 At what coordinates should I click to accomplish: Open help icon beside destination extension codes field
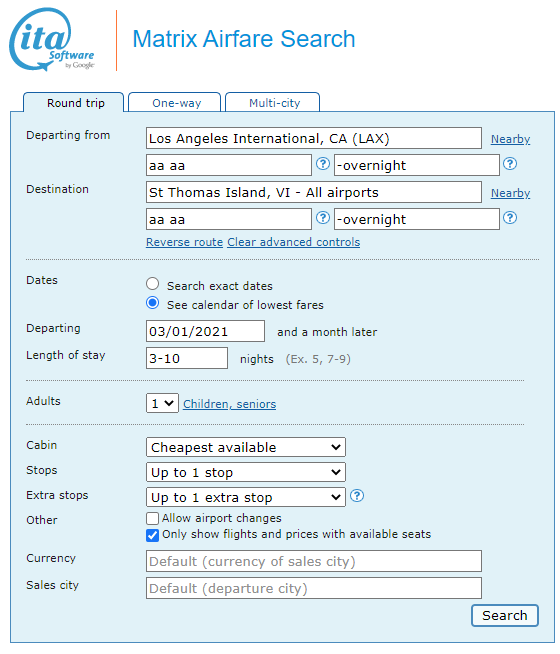510,218
